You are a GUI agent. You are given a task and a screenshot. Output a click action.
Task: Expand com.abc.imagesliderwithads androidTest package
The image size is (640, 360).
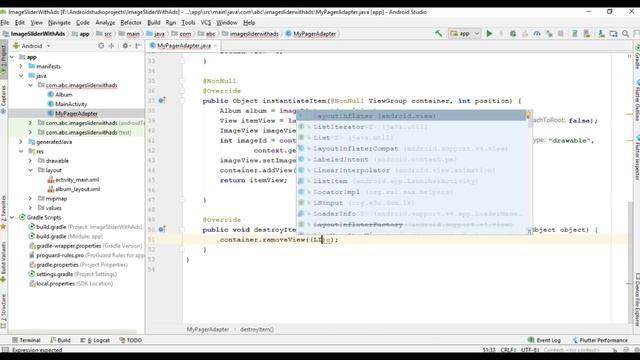31,123
